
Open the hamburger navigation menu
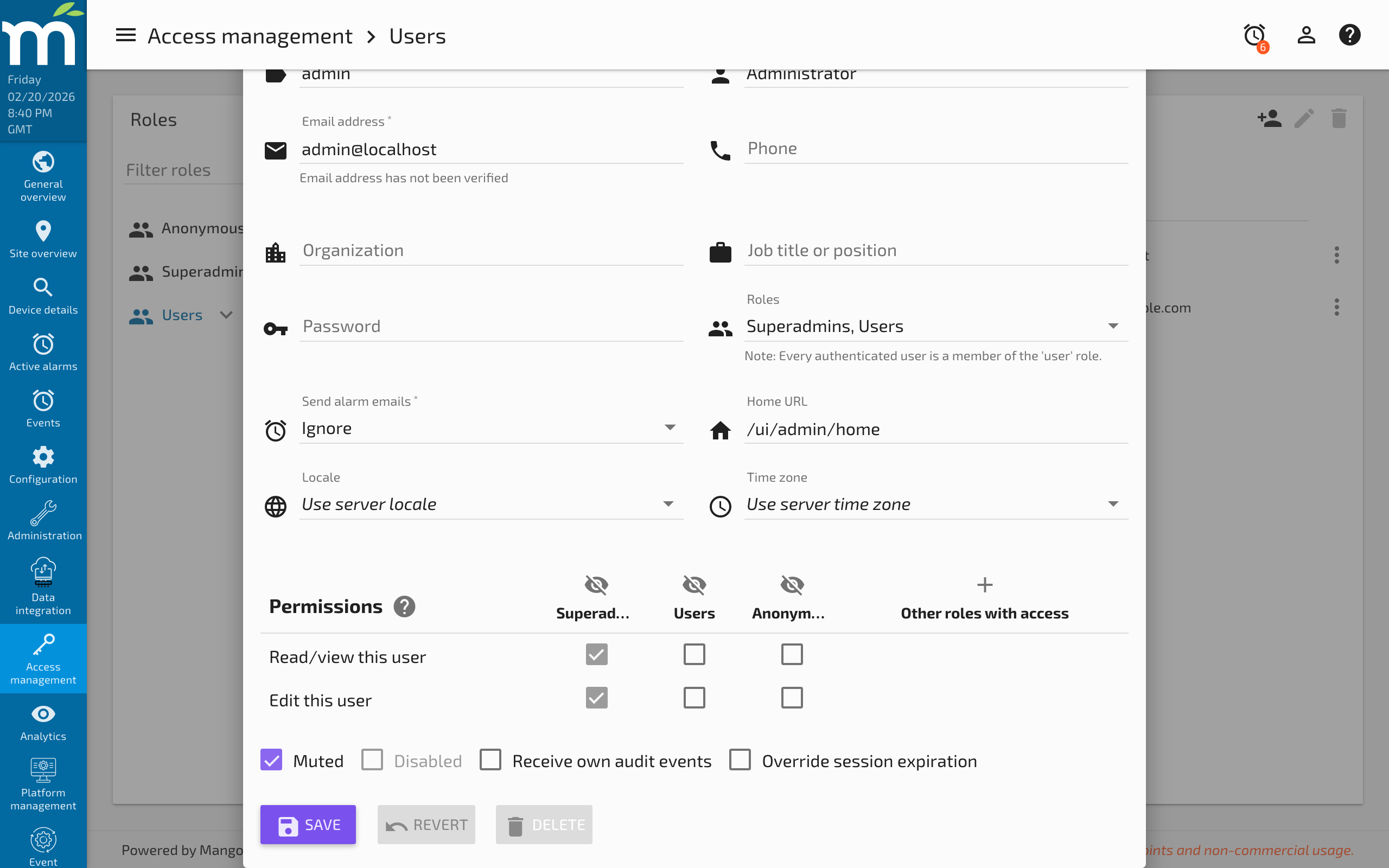[125, 35]
